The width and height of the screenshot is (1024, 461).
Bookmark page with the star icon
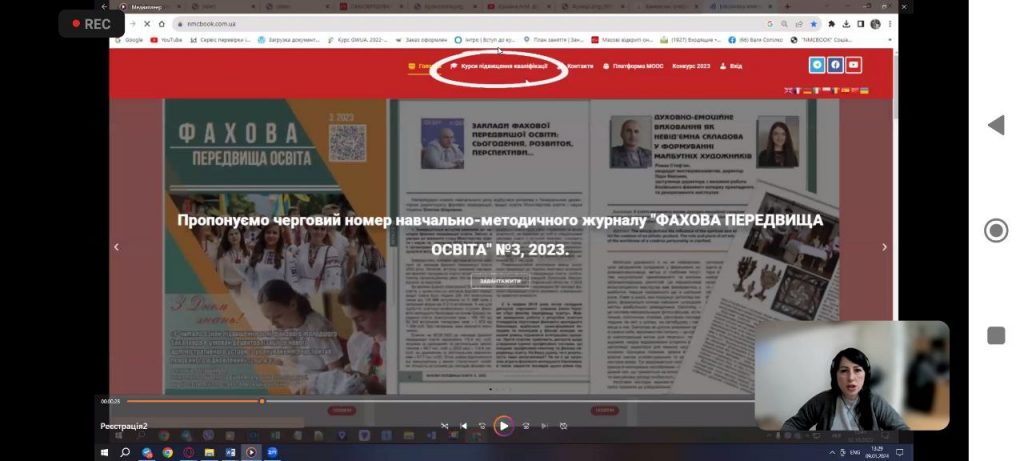(x=814, y=23)
